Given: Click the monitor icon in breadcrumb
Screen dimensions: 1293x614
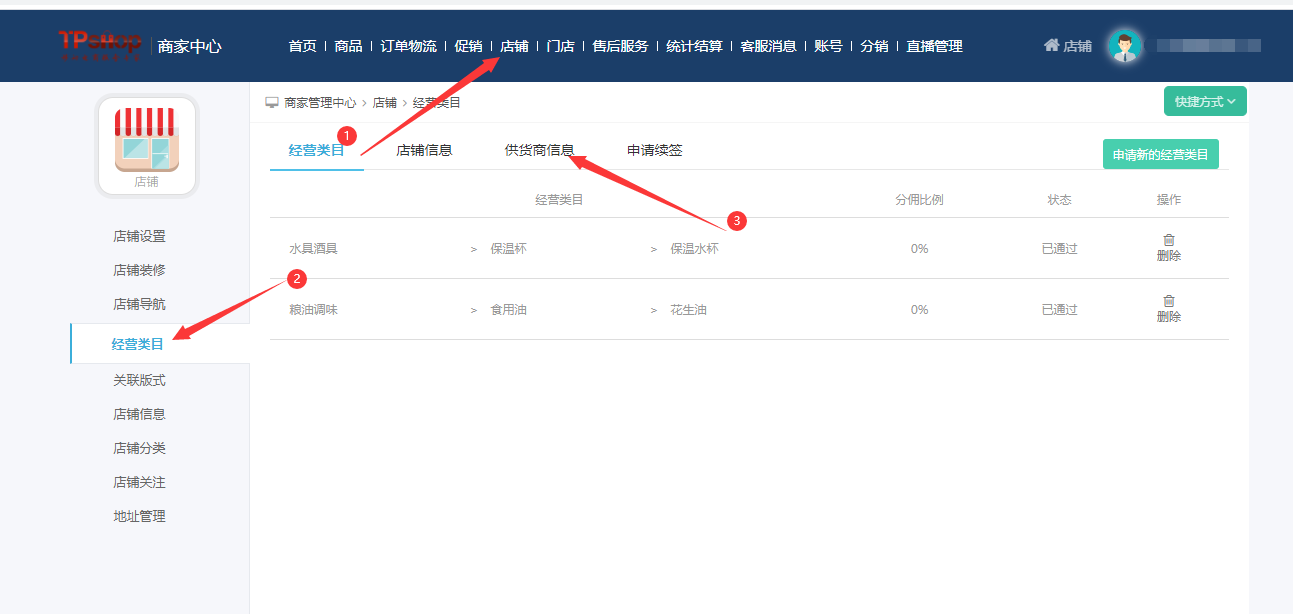Looking at the screenshot, I should 272,102.
